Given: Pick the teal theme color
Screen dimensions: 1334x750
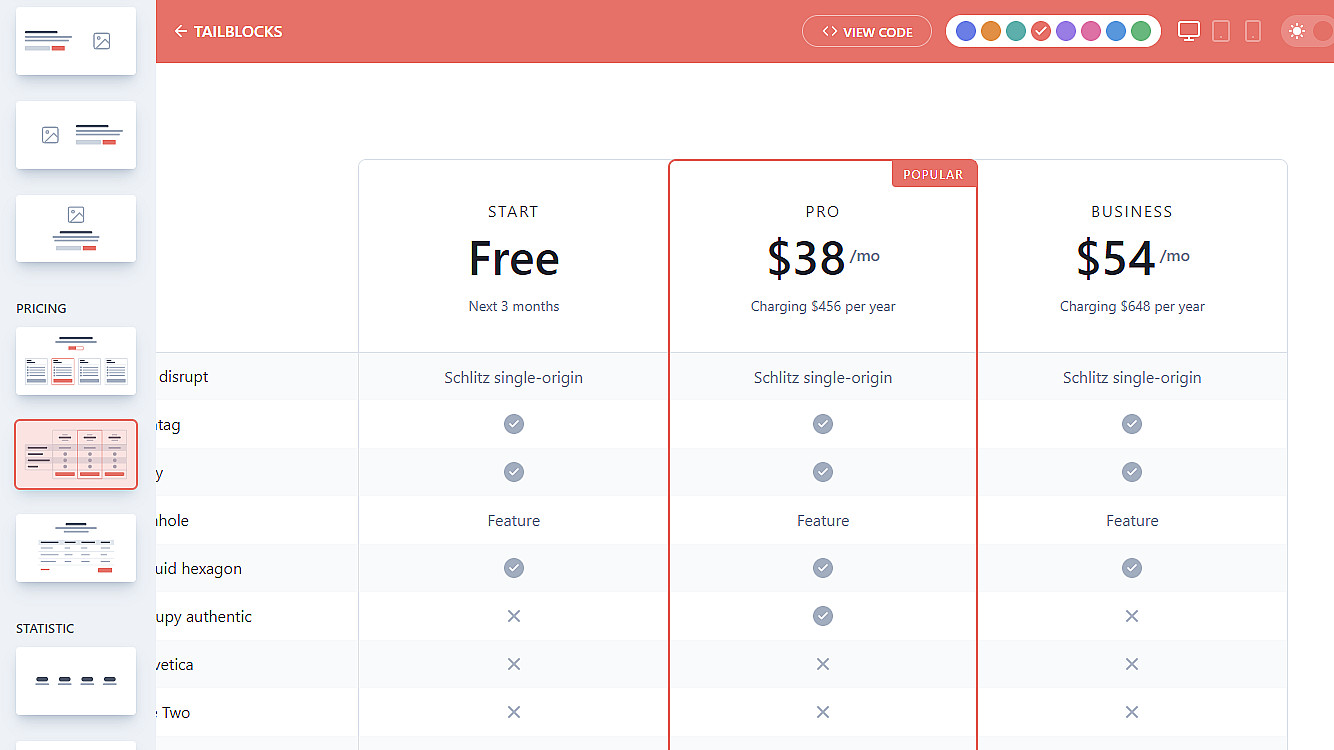Looking at the screenshot, I should tap(1016, 31).
